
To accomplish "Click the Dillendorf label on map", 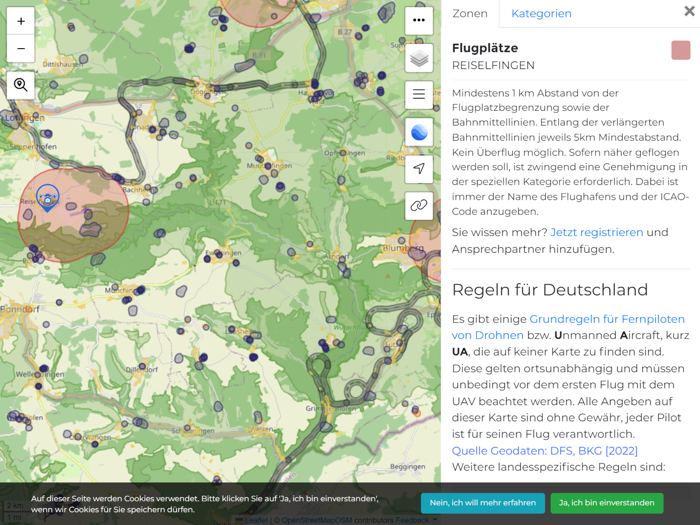I will (x=142, y=370).
